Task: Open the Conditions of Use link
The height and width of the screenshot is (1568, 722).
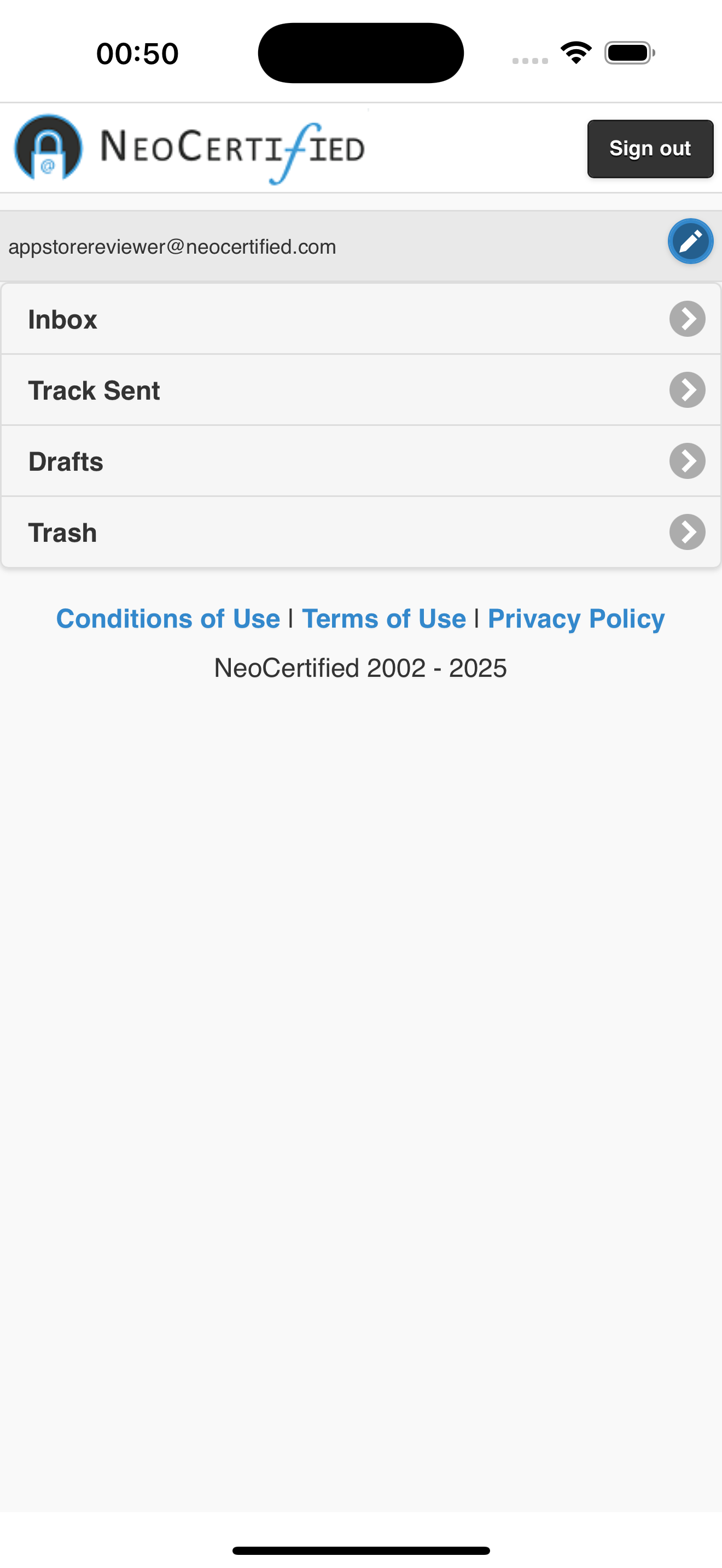Action: coord(168,618)
